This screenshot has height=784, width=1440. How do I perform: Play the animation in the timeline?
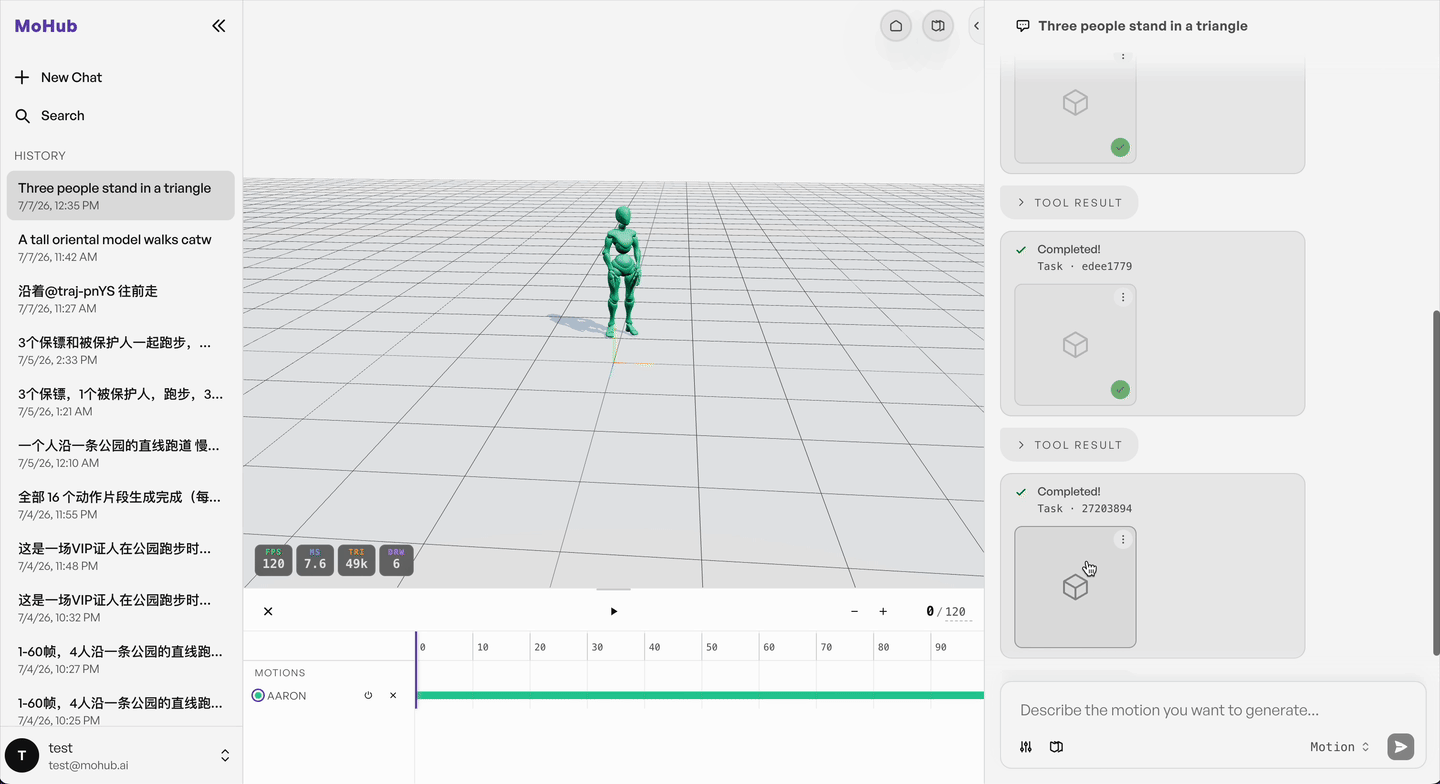click(x=614, y=611)
